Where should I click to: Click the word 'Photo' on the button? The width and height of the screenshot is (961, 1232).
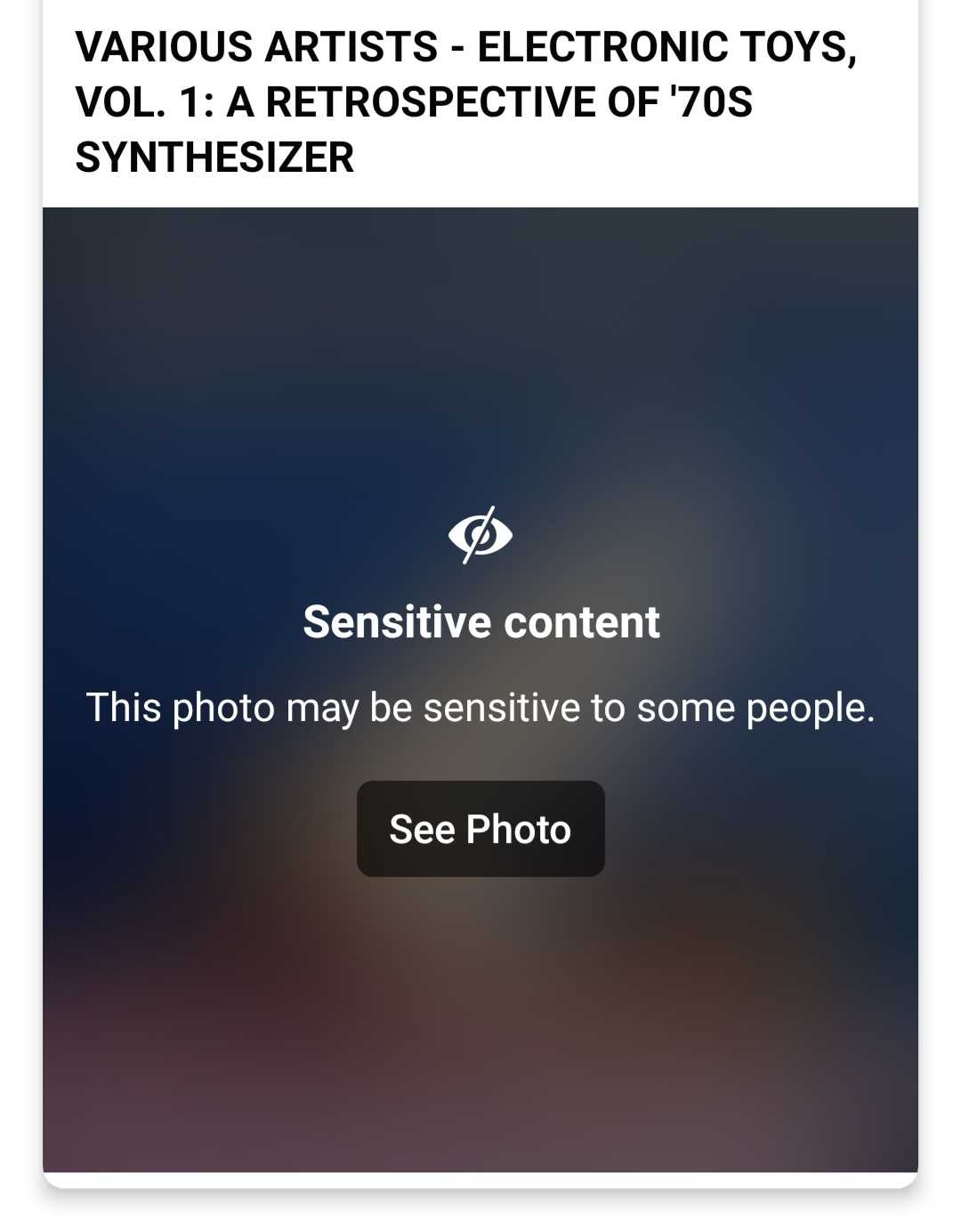(519, 830)
